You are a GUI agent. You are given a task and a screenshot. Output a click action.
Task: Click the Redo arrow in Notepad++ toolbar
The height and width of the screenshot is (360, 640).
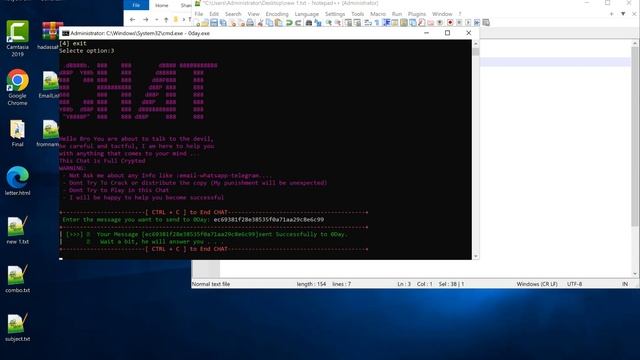[298, 23]
